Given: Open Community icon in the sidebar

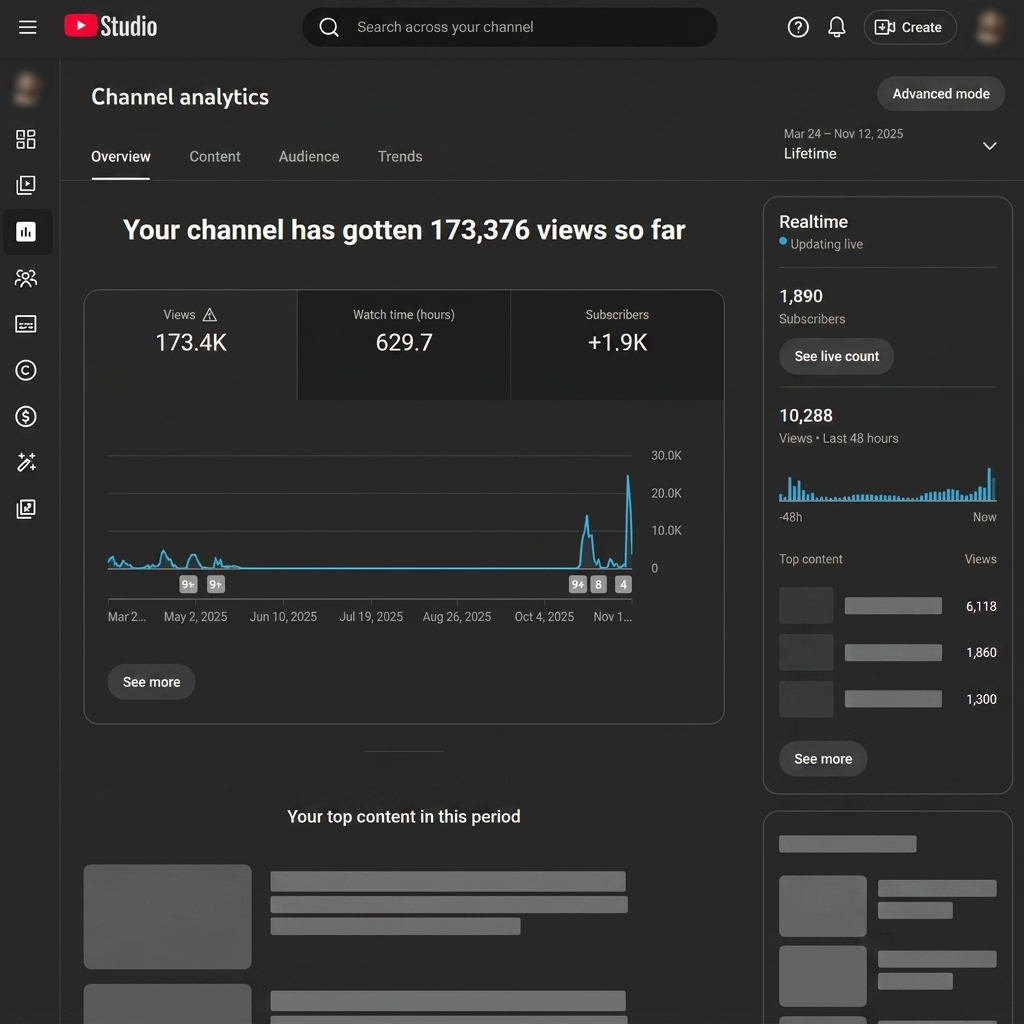Looking at the screenshot, I should click(x=26, y=278).
